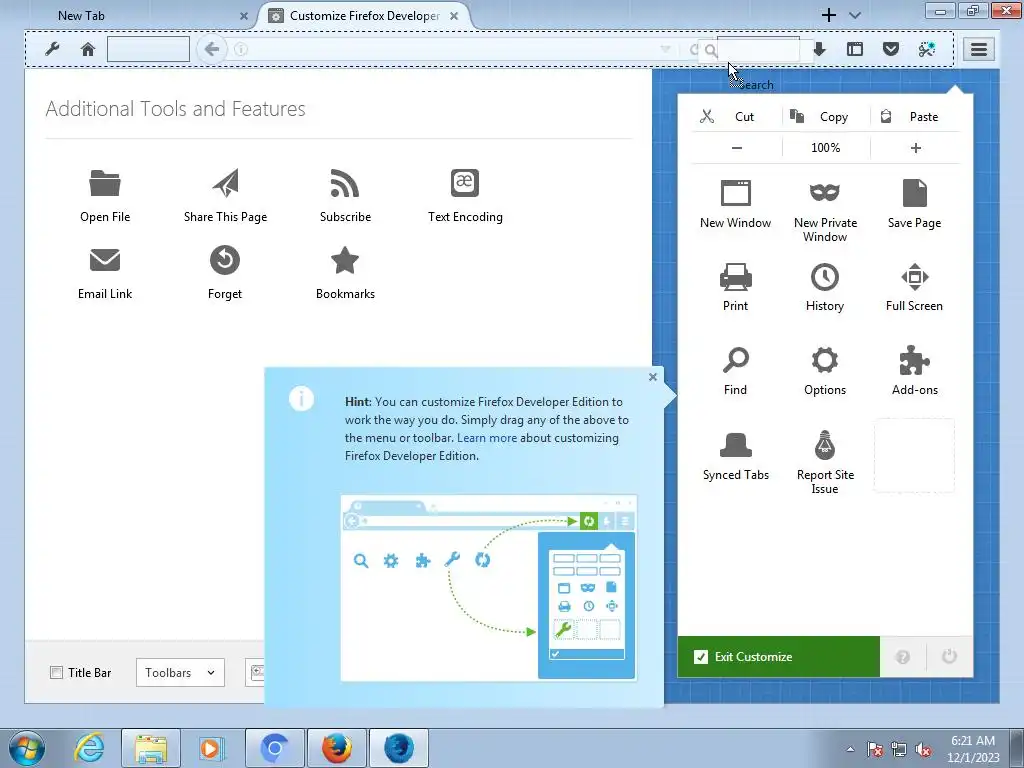This screenshot has width=1024, height=768.
Task: Click the Pocket toolbar icon
Action: click(x=891, y=49)
